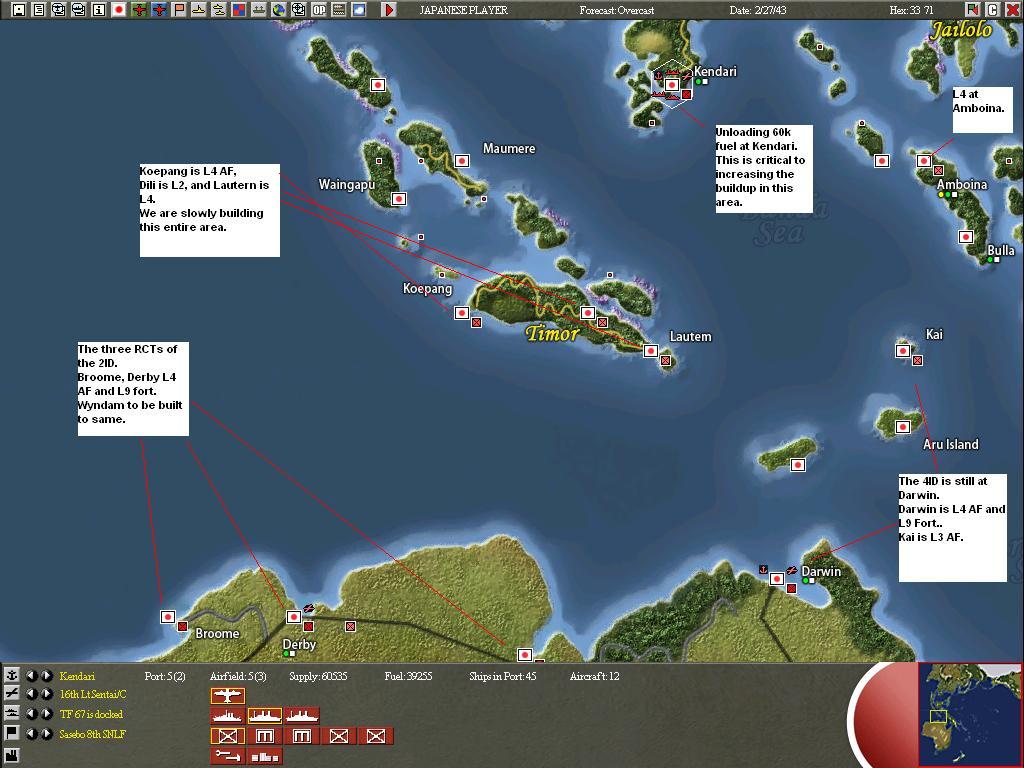1024x768 pixels.
Task: Open TF 67 is docked task force
Action: click(x=91, y=714)
